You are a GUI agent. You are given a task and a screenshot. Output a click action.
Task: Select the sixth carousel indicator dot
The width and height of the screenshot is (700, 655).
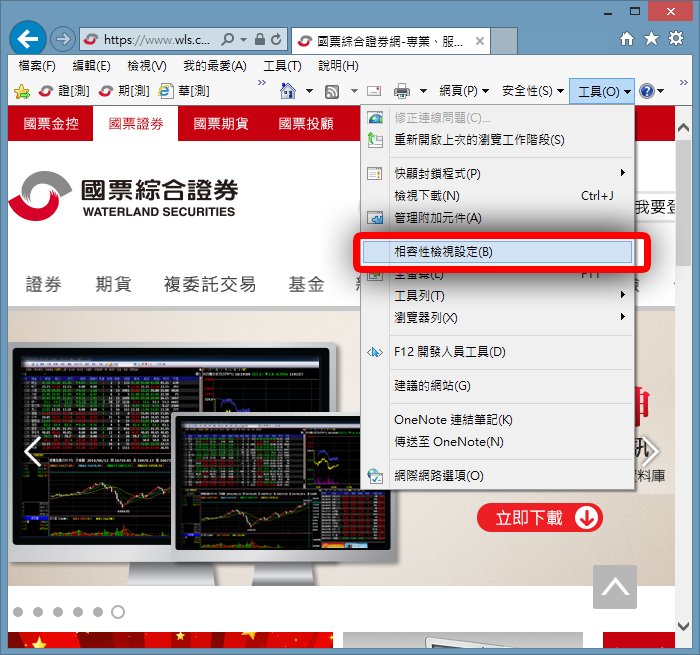coord(118,612)
